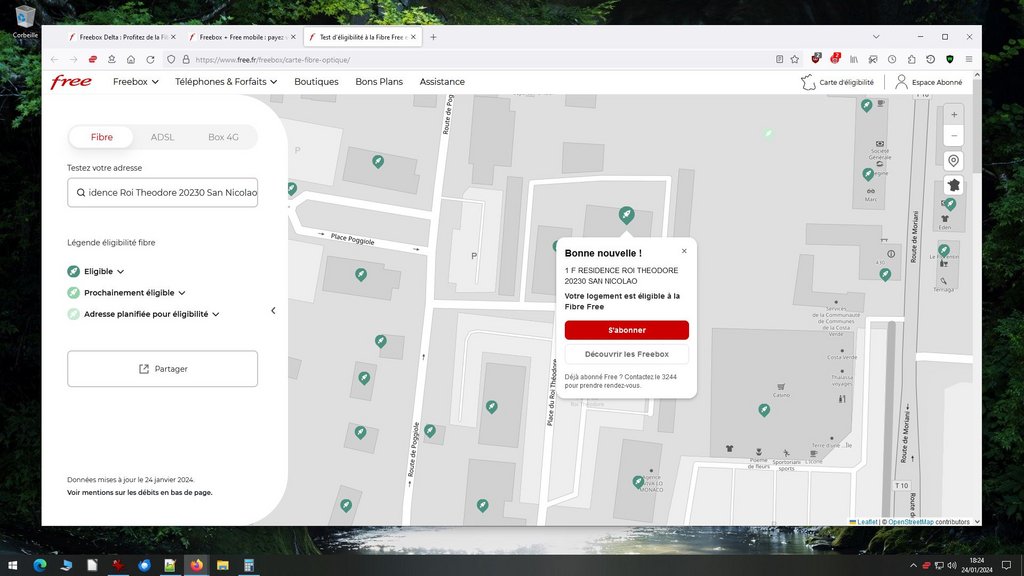The height and width of the screenshot is (576, 1024).
Task: Open the Freebox dropdown menu
Action: coord(135,82)
